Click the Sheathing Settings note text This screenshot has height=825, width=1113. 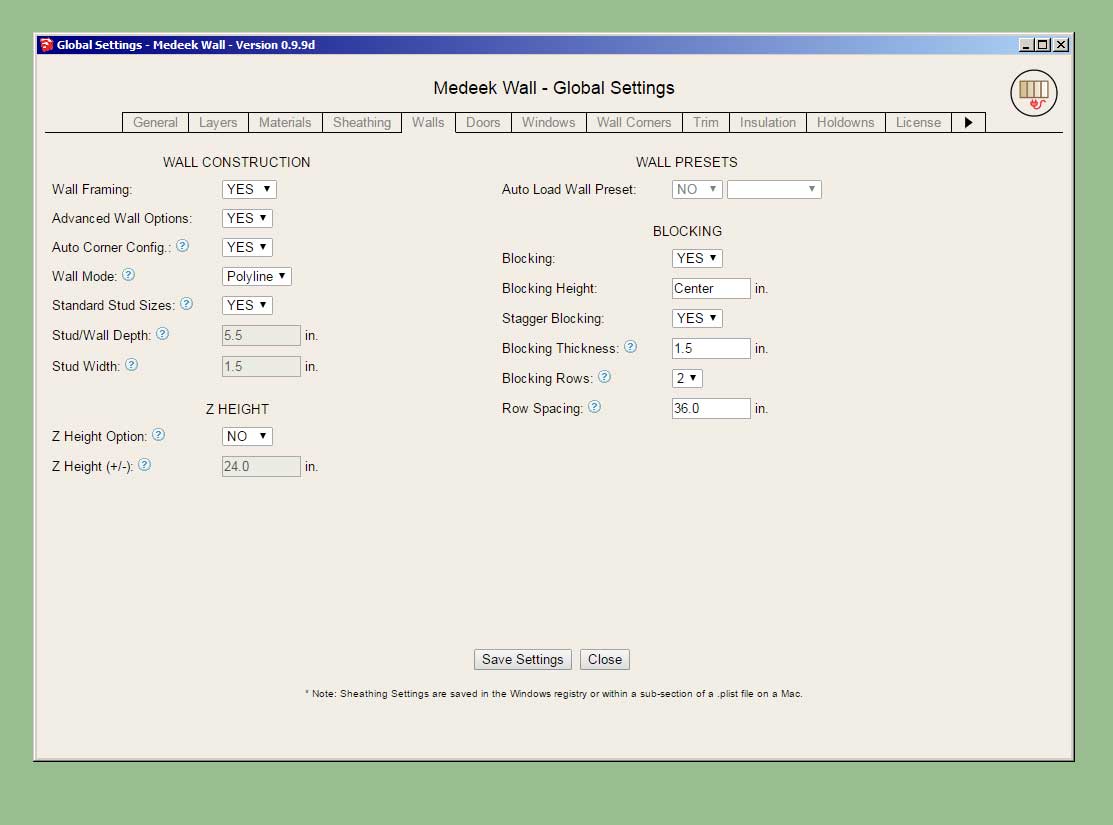coord(554,694)
